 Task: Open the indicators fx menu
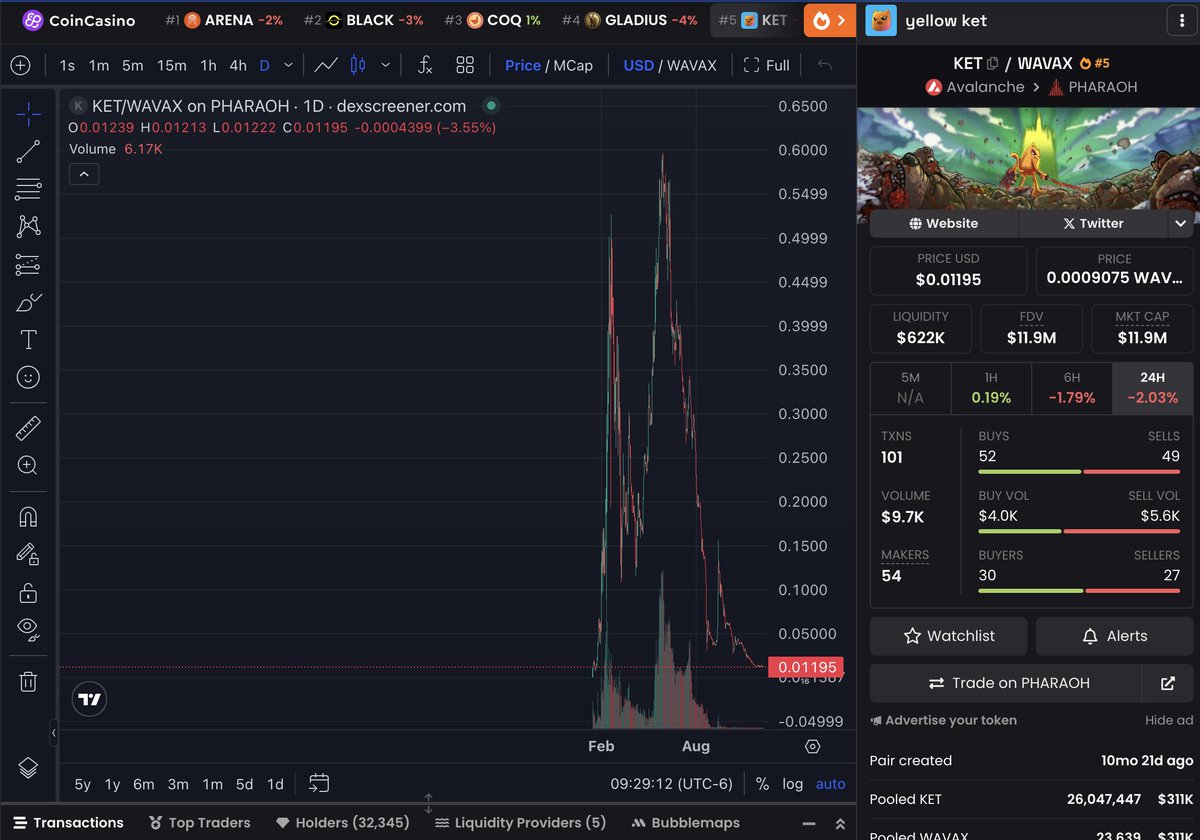[425, 65]
